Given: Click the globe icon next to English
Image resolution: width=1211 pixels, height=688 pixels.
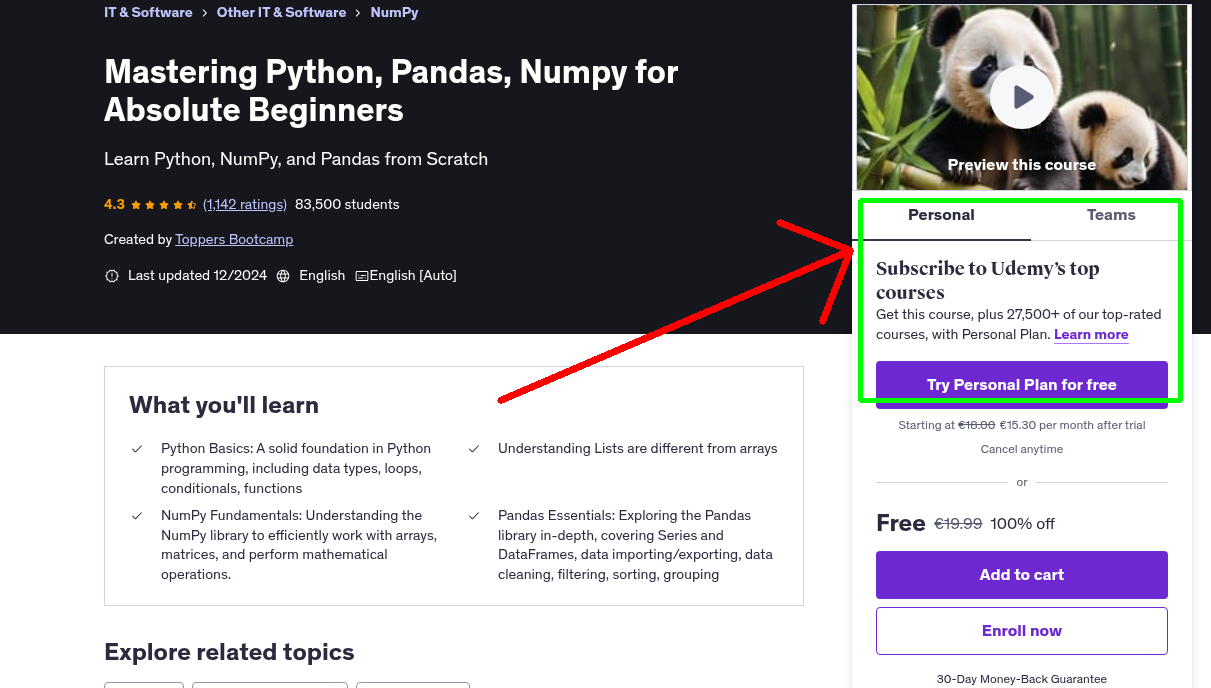Looking at the screenshot, I should (283, 275).
